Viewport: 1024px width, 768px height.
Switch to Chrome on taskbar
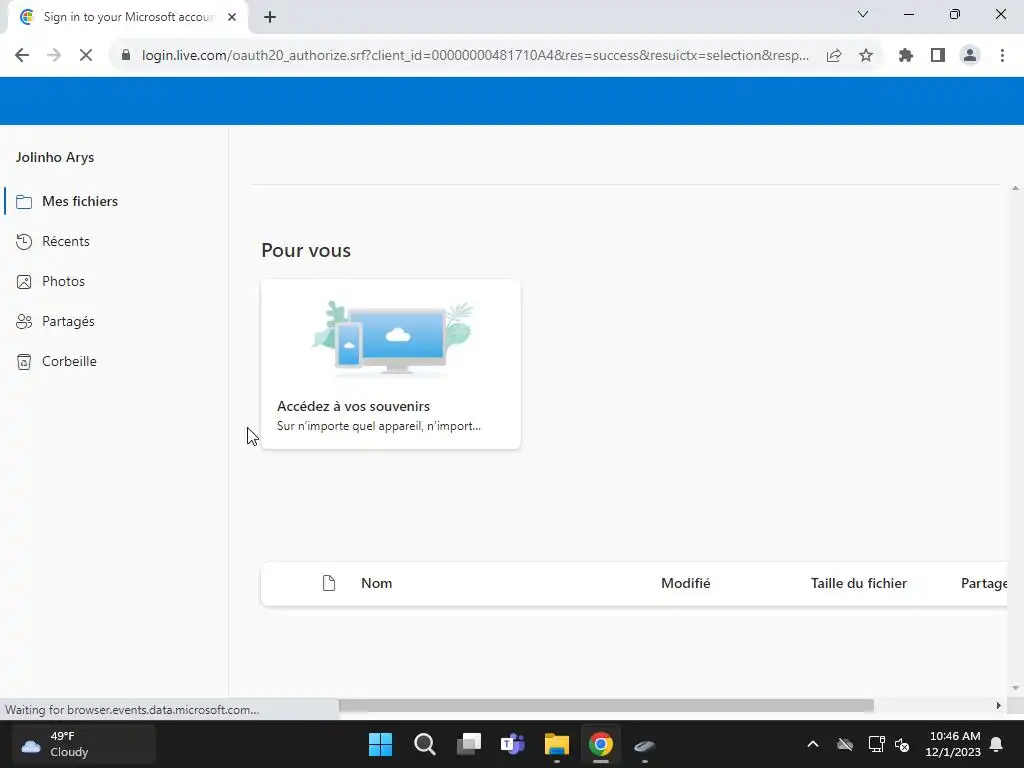point(601,744)
